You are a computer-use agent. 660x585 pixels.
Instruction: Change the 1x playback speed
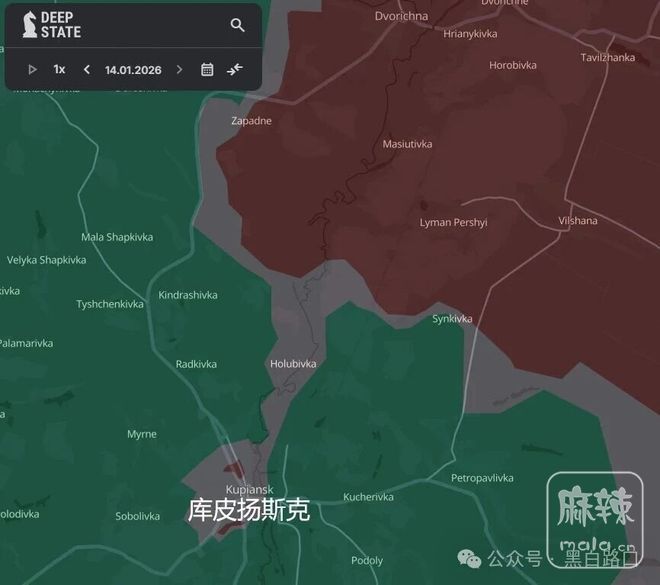(x=59, y=69)
